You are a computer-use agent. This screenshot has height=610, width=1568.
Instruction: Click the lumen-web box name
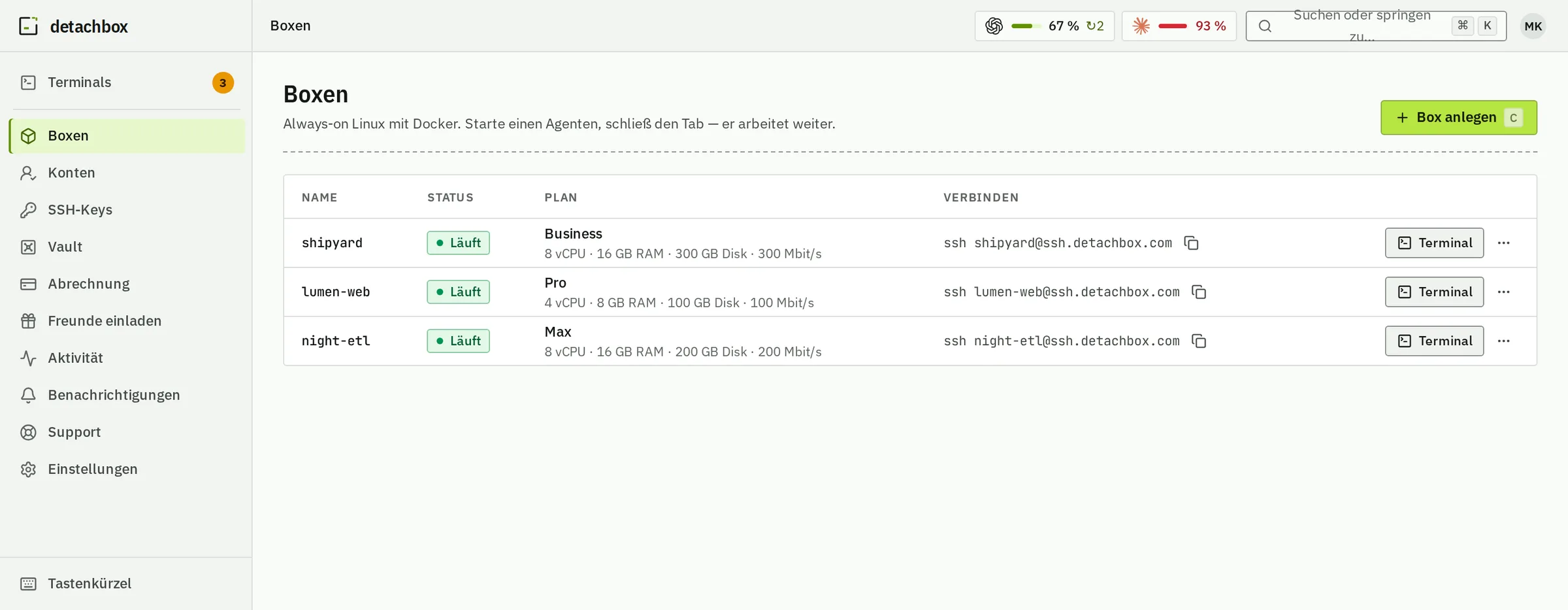click(336, 292)
